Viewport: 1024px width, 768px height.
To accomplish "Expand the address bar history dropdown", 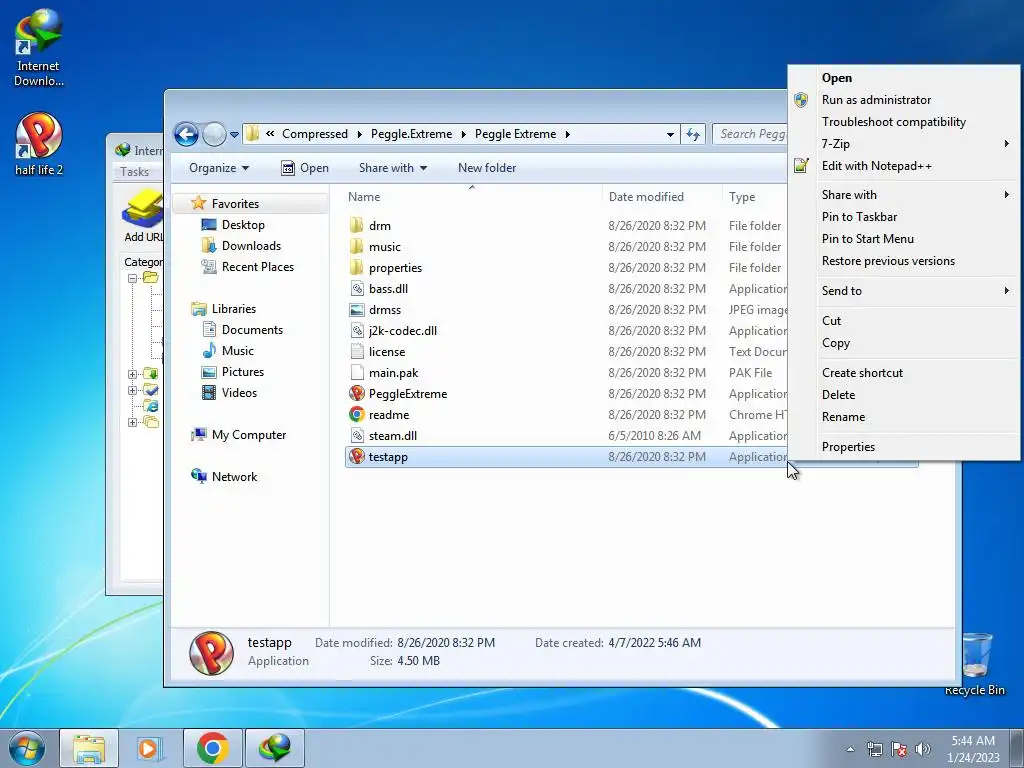I will [670, 135].
